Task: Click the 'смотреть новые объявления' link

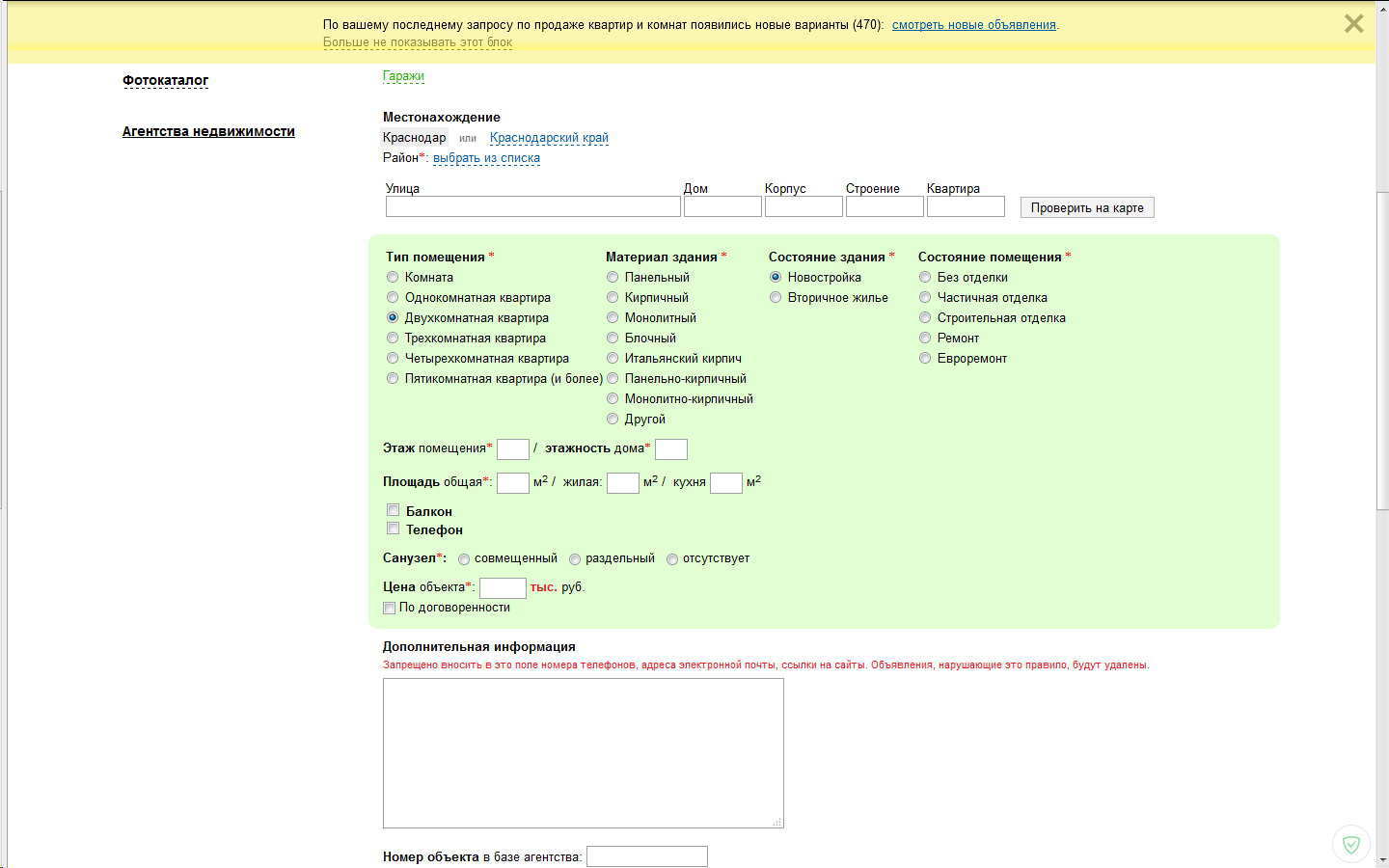Action: [973, 25]
